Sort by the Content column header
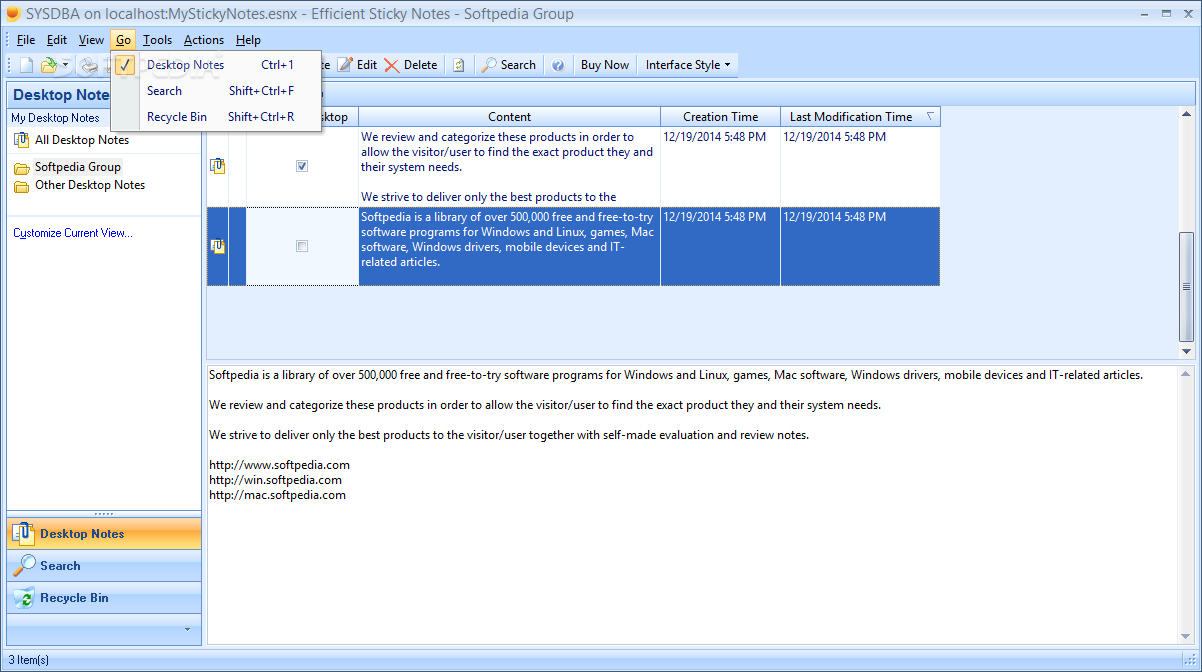The height and width of the screenshot is (672, 1202). pos(510,117)
